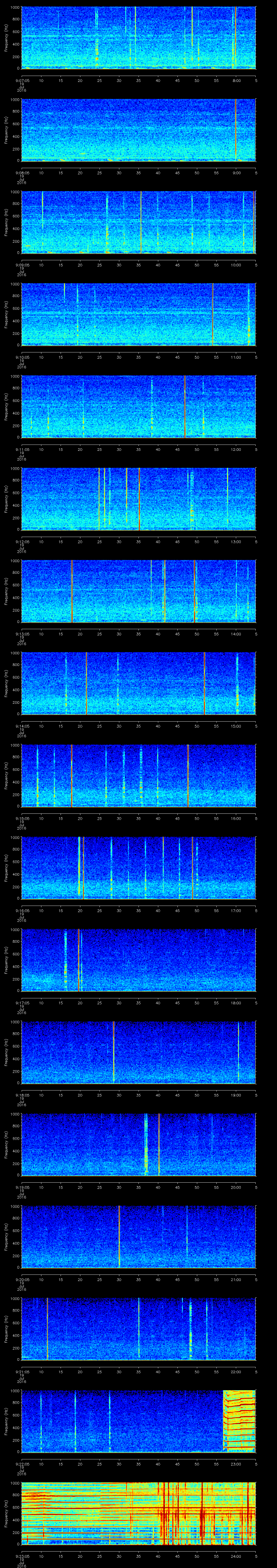Screen dimensions: 277x1568
Task: Click the "9:00" minute tick label
Action: coord(236,173)
